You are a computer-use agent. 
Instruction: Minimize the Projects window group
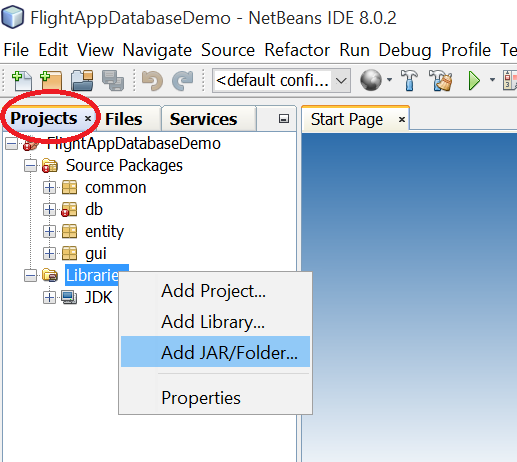click(284, 119)
